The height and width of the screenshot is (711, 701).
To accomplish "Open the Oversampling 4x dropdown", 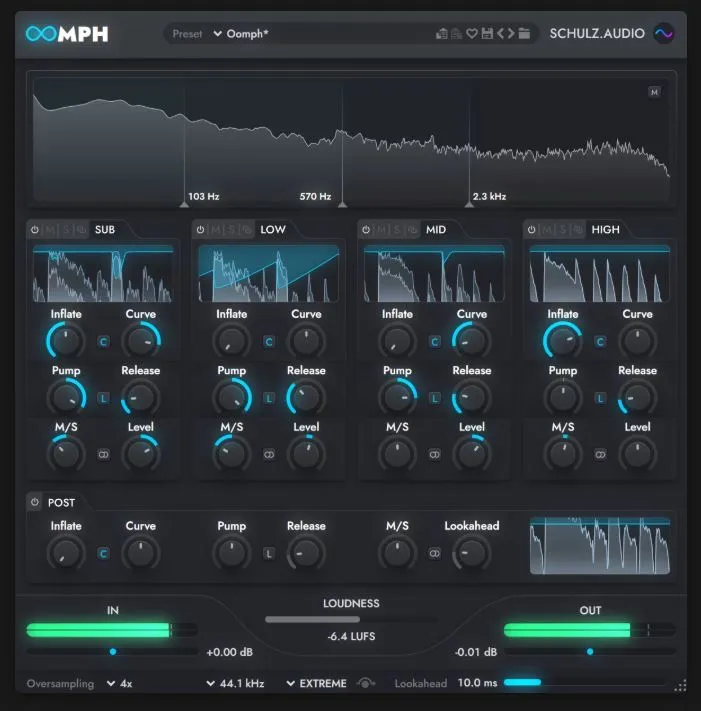I will pyautogui.click(x=120, y=683).
